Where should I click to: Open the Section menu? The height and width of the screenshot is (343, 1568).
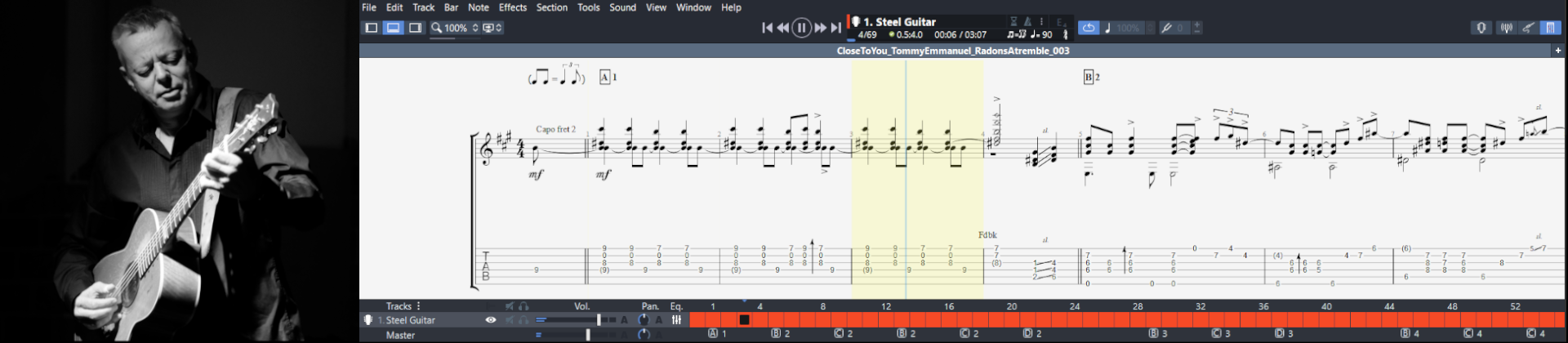[552, 7]
